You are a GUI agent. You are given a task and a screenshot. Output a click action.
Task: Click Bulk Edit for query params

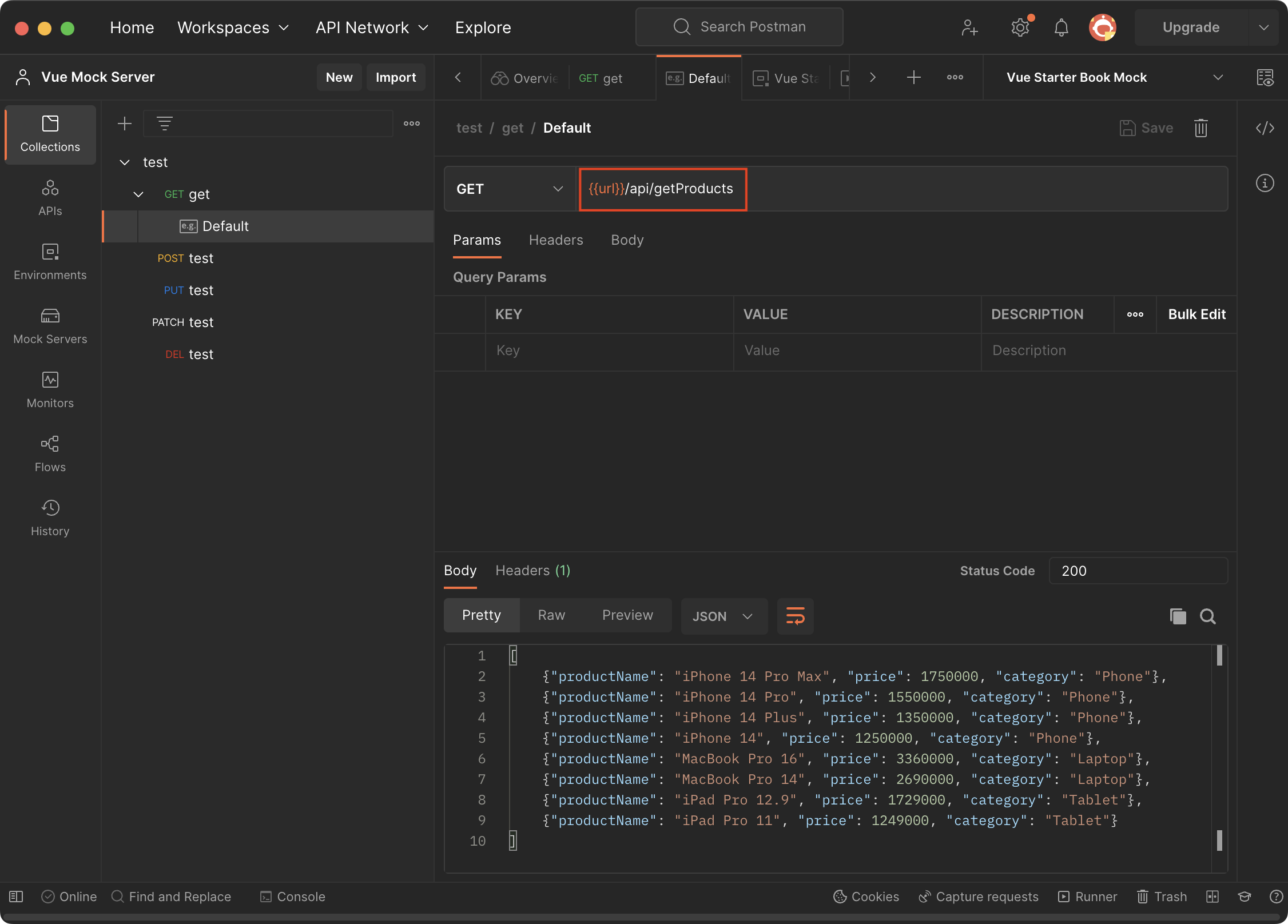tap(1196, 314)
